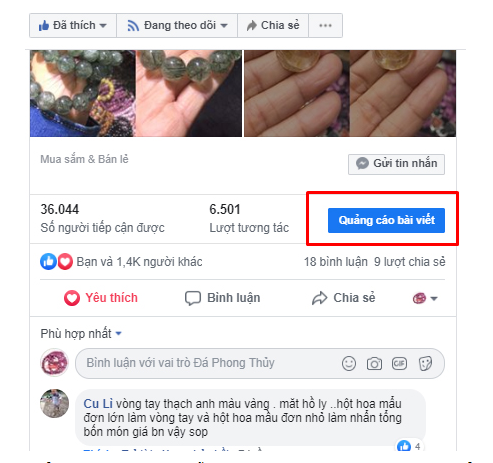
Task: Click the emoji smiley icon in comment box
Action: pos(349,363)
